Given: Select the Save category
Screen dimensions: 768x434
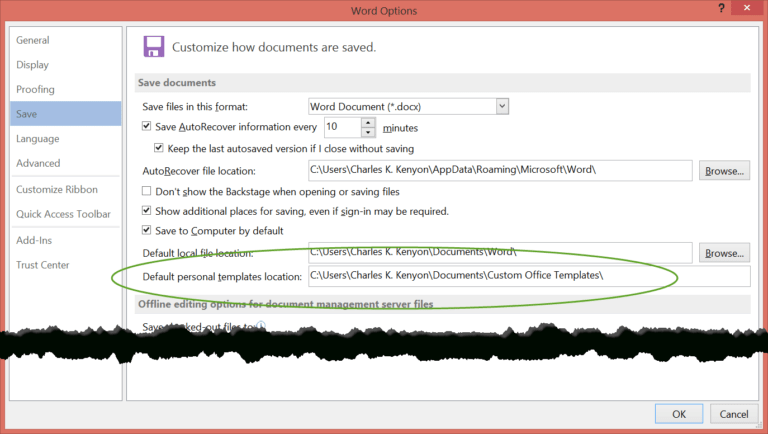Looking at the screenshot, I should coord(66,114).
